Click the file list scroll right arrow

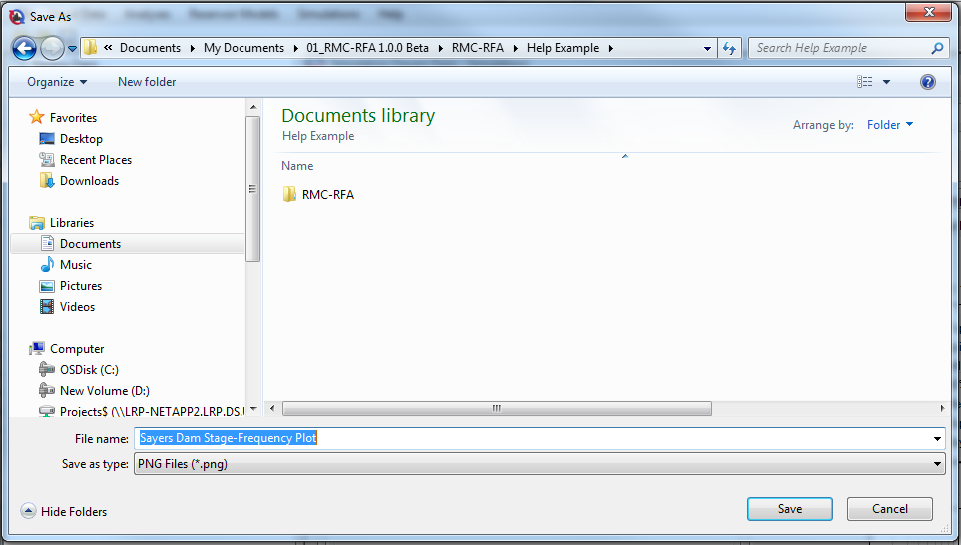pyautogui.click(x=942, y=408)
